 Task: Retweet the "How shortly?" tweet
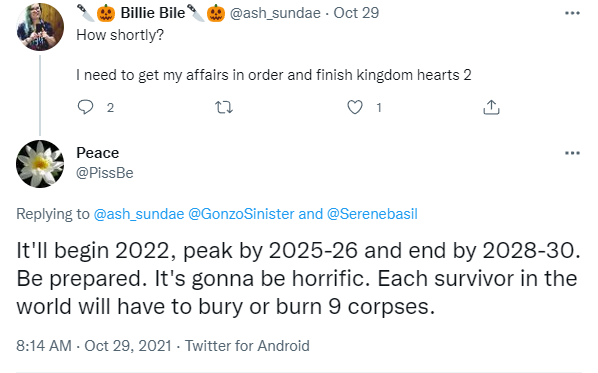224,108
